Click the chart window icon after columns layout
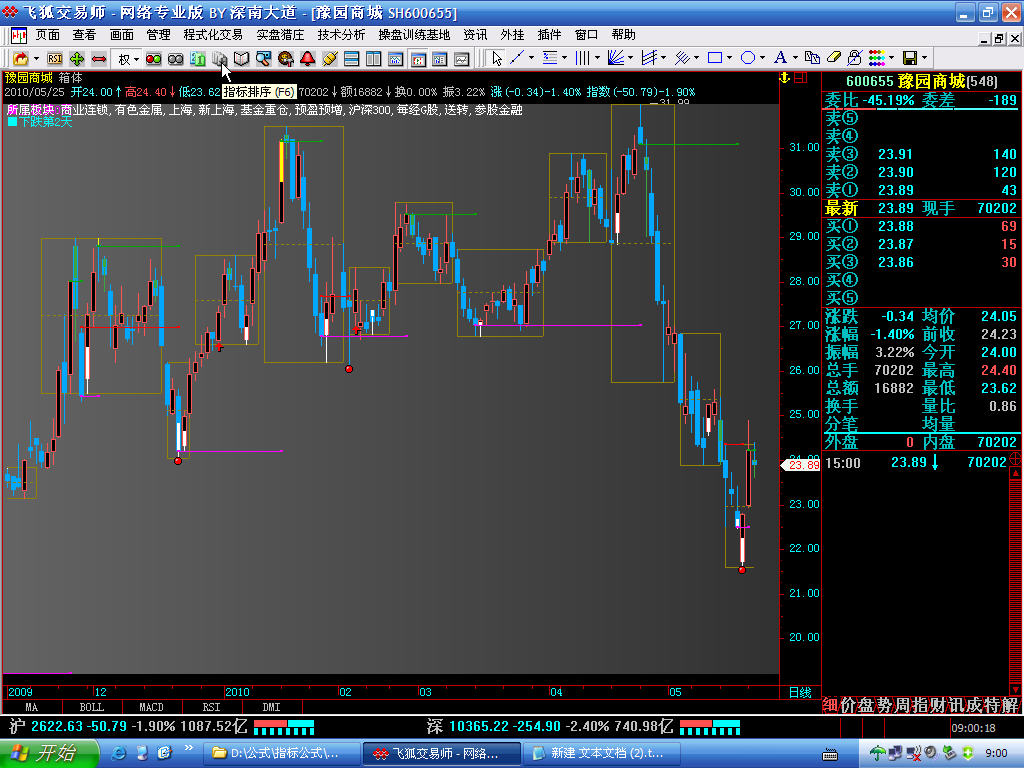Image resolution: width=1024 pixels, height=768 pixels. tap(396, 59)
